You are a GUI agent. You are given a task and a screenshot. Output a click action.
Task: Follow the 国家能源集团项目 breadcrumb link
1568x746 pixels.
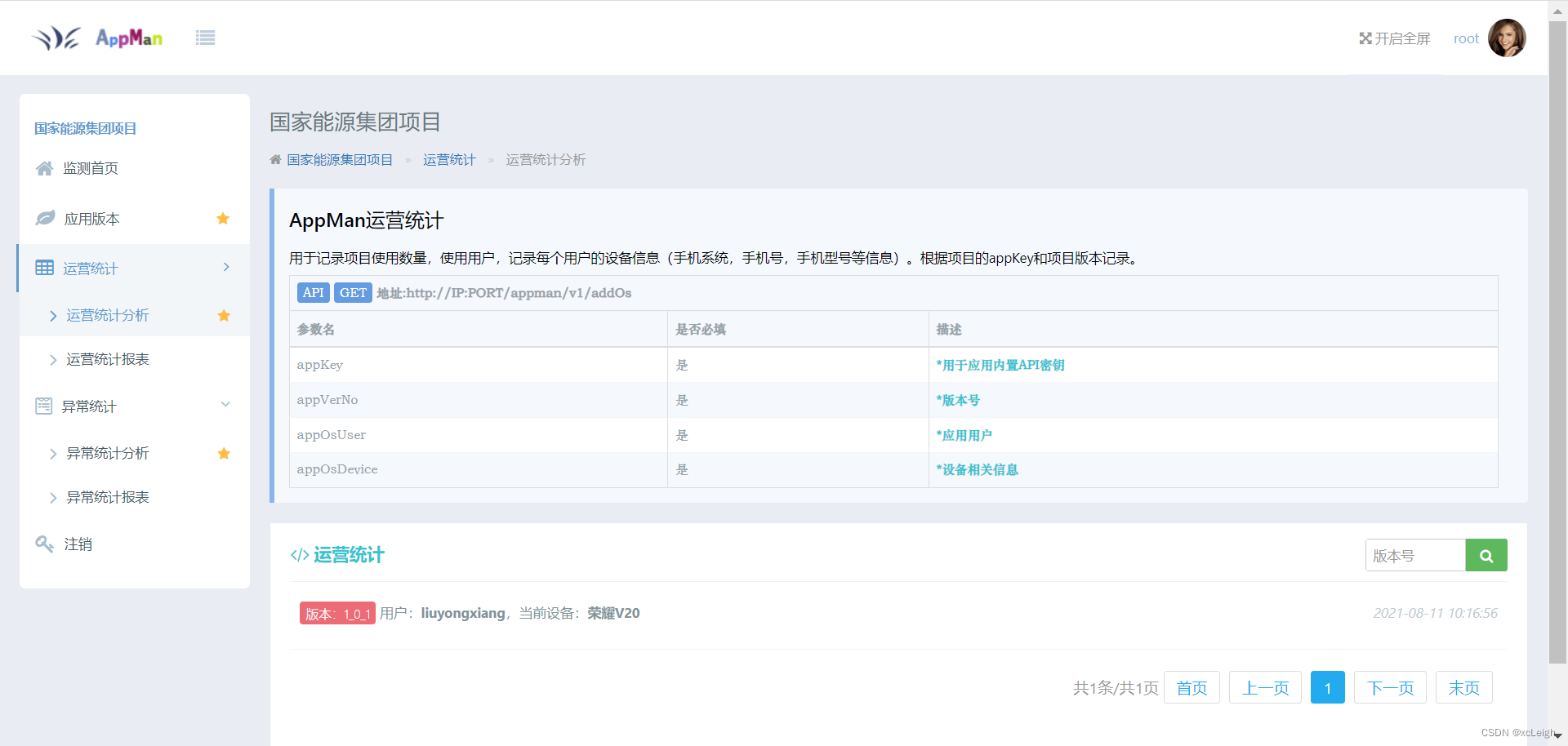340,160
